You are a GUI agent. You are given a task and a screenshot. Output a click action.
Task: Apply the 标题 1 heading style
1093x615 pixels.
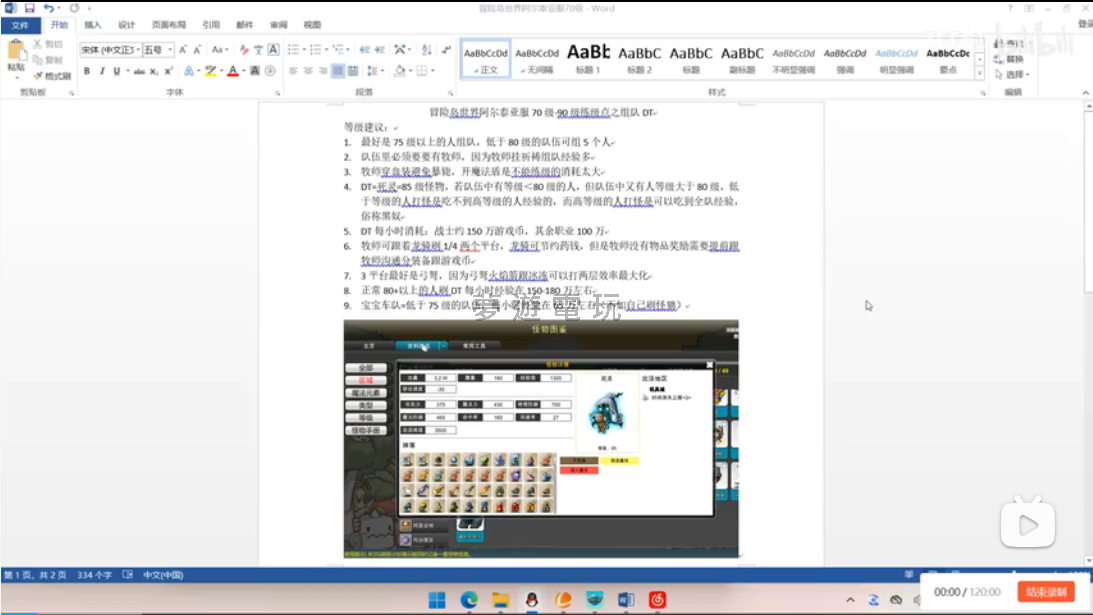click(588, 59)
